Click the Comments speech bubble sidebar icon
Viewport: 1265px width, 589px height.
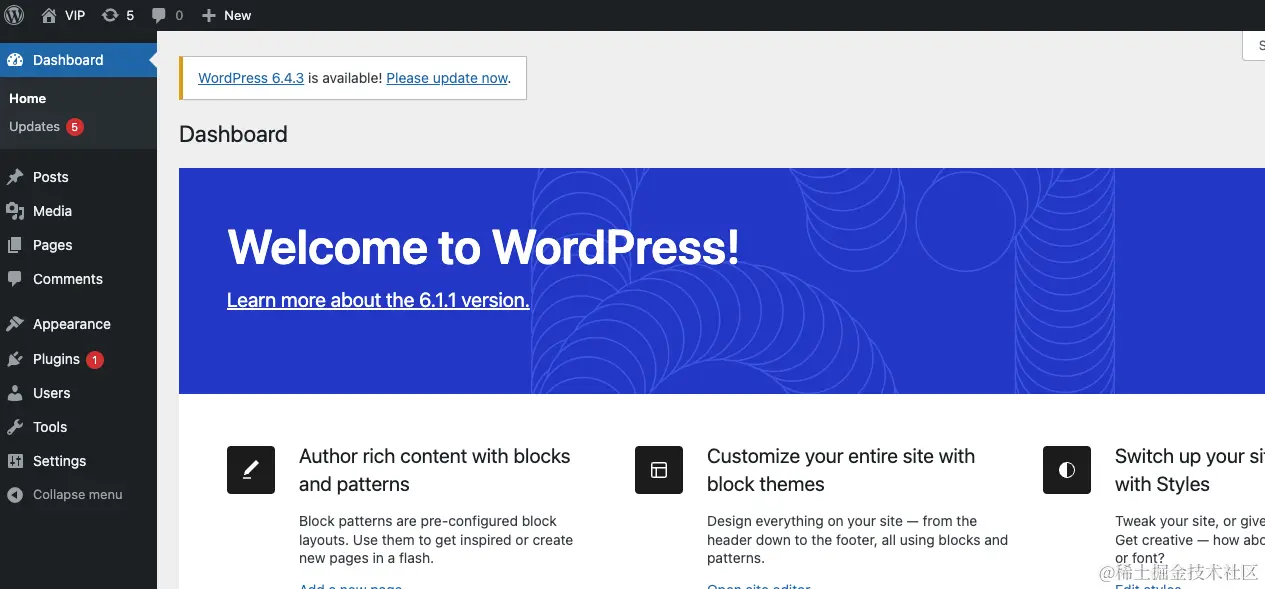[15, 279]
